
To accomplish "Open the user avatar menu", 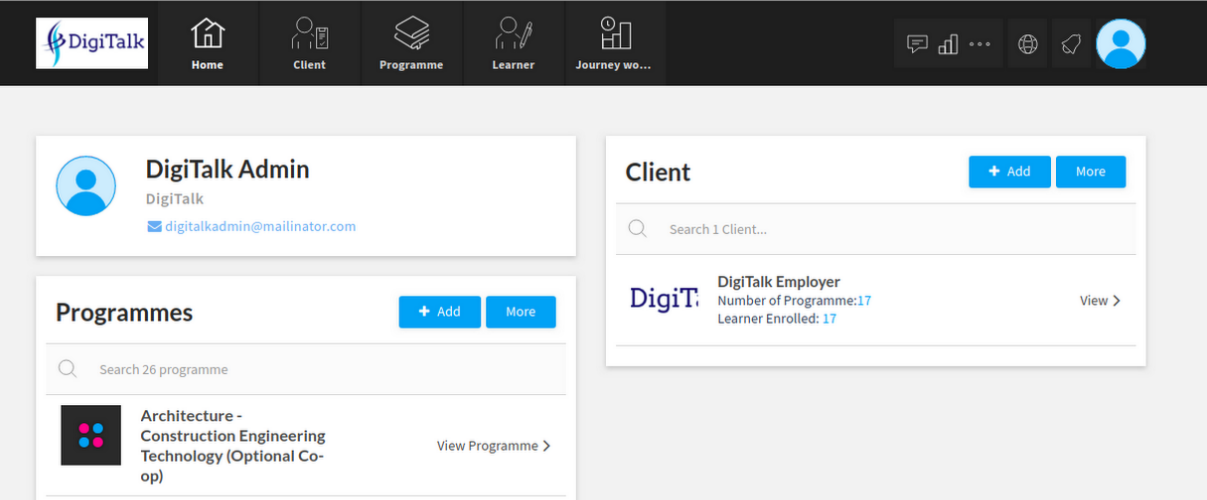I will pyautogui.click(x=1121, y=44).
